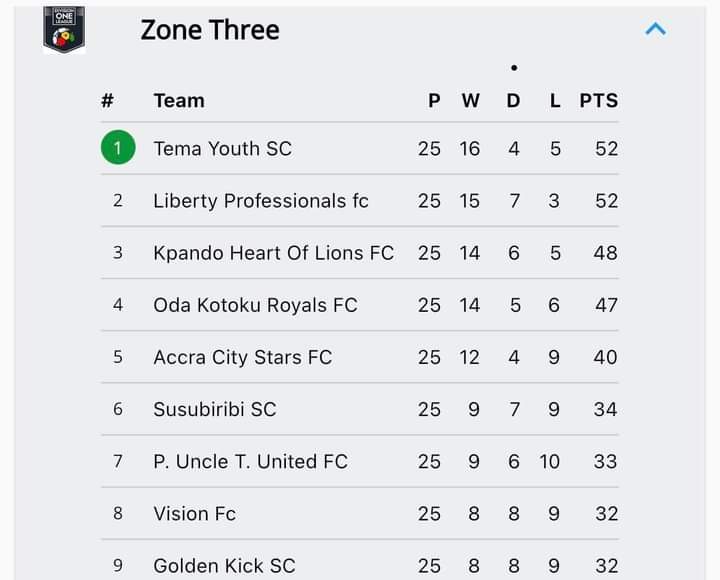Click the Division One League logo badge
Viewport: 720px width, 580px height.
click(x=64, y=30)
